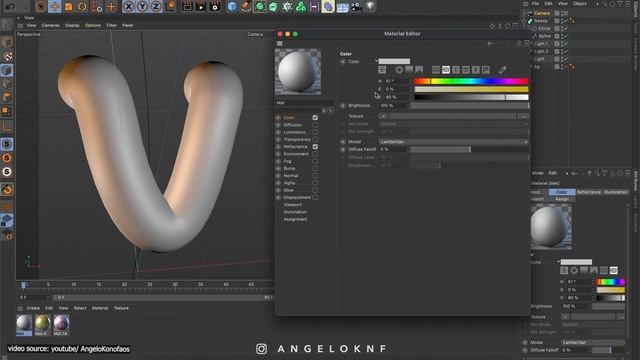
Task: Toggle X axis lock
Action: point(129,7)
